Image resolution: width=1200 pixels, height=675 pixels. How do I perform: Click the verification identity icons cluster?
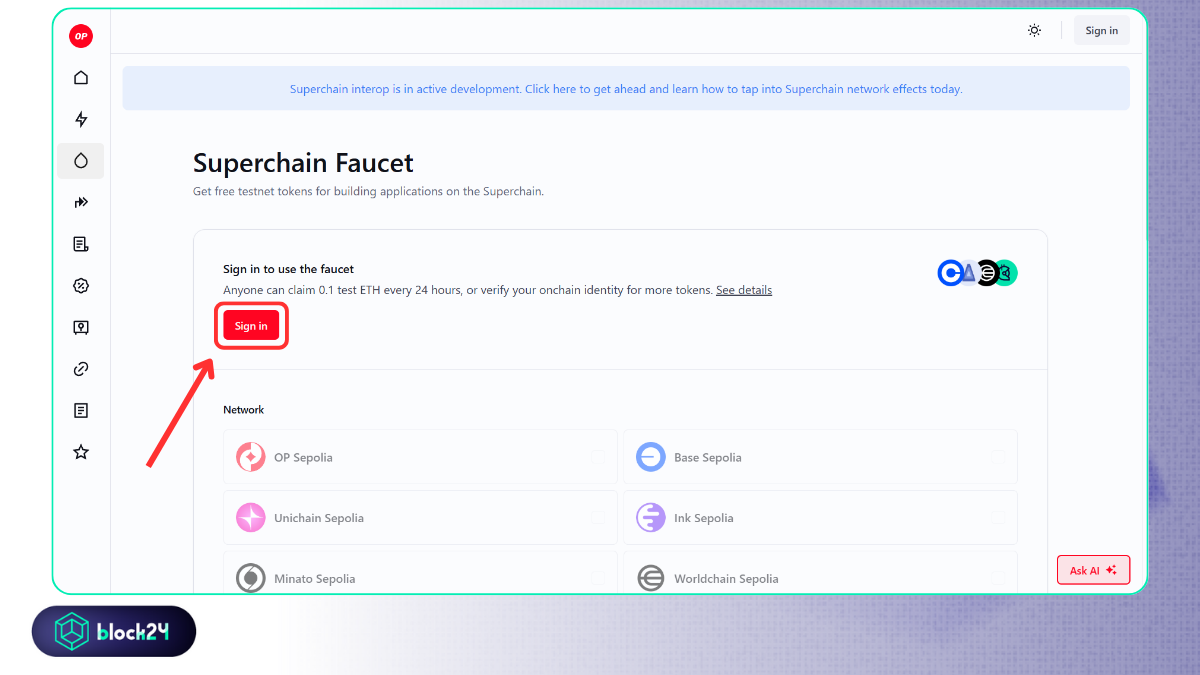pyautogui.click(x=977, y=272)
